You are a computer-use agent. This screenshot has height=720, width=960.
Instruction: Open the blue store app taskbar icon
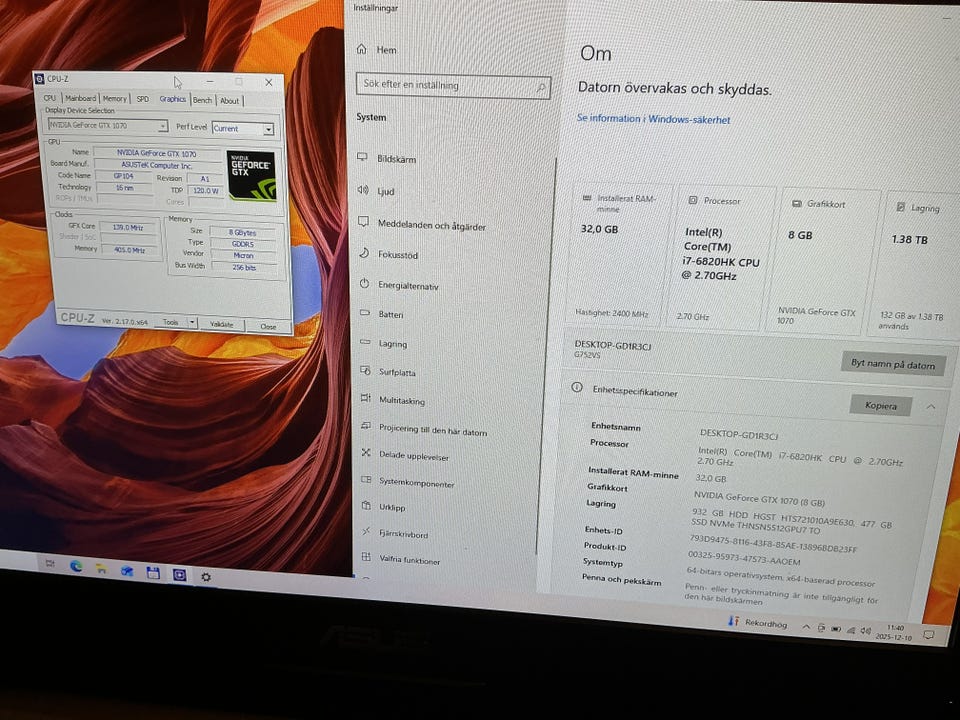click(x=127, y=571)
